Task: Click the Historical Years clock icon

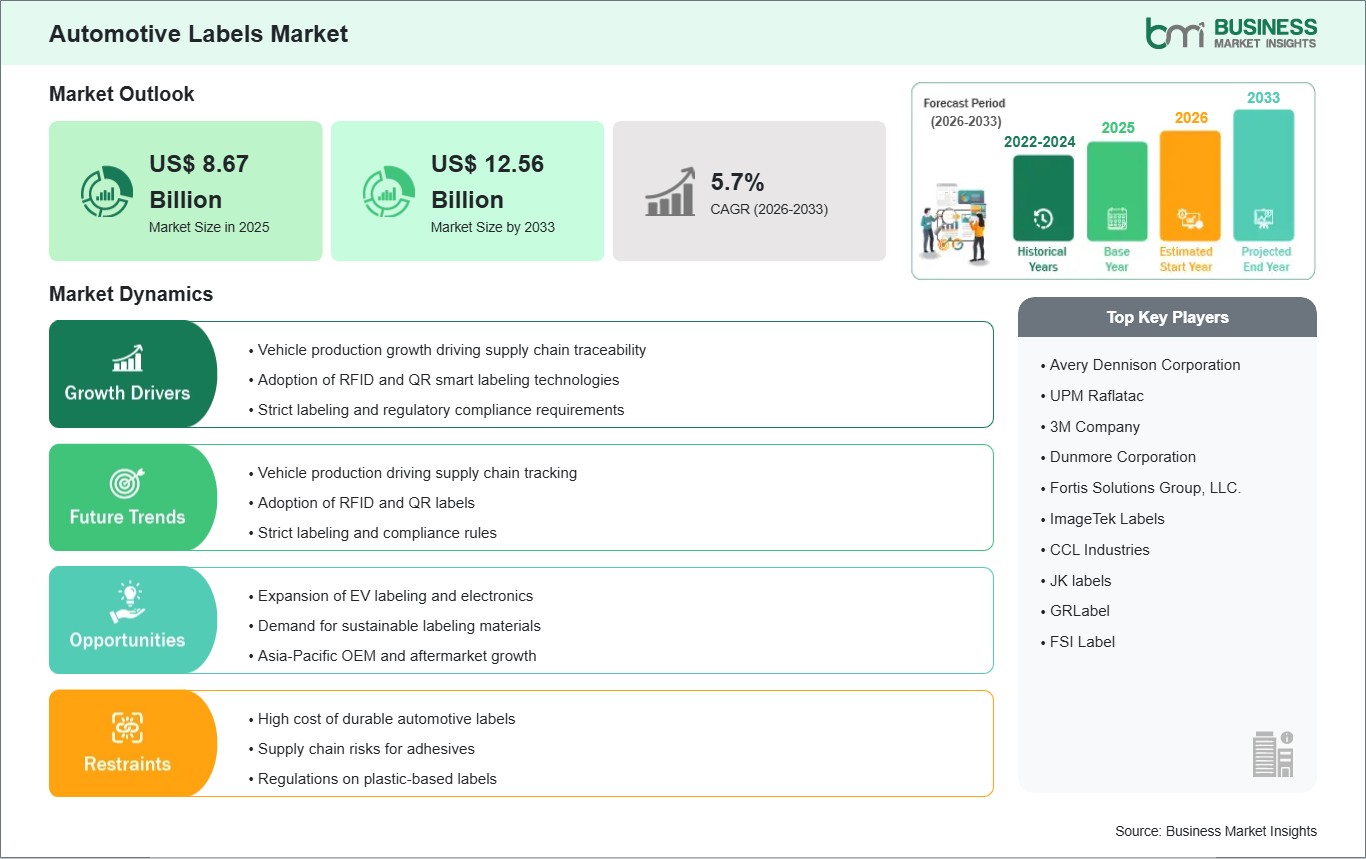Action: pos(1042,219)
